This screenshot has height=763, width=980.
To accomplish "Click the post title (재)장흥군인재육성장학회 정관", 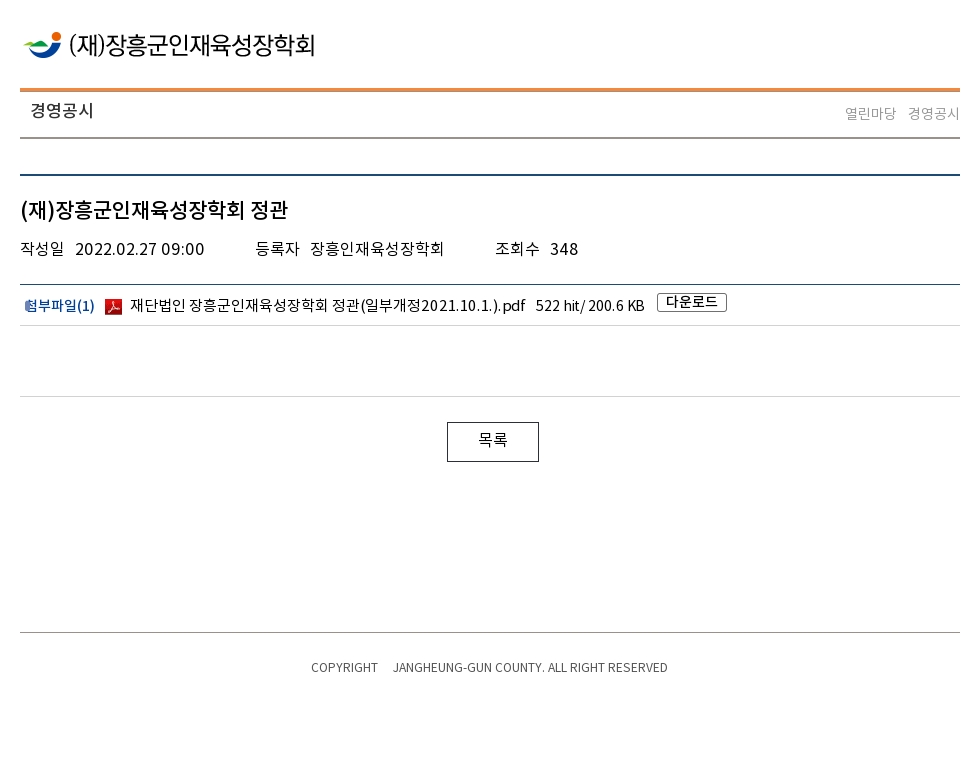I will [x=154, y=210].
